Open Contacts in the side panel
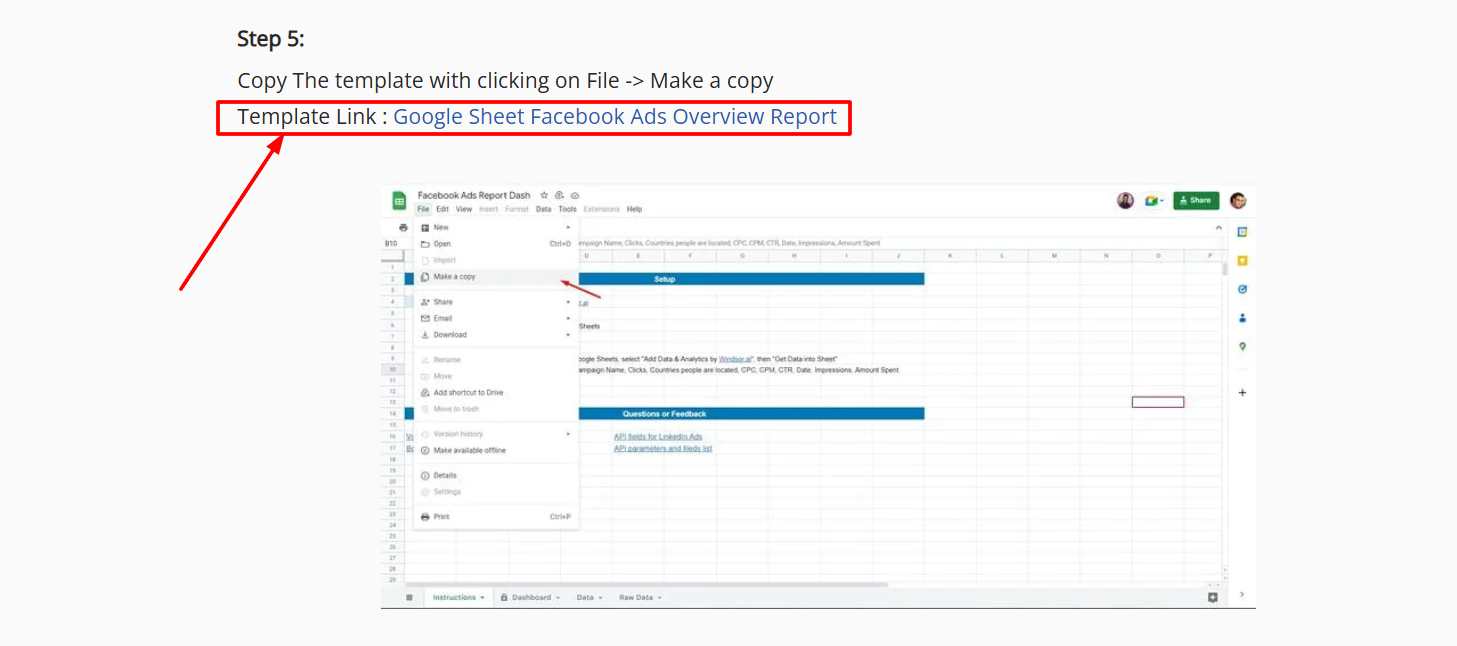 1242,318
